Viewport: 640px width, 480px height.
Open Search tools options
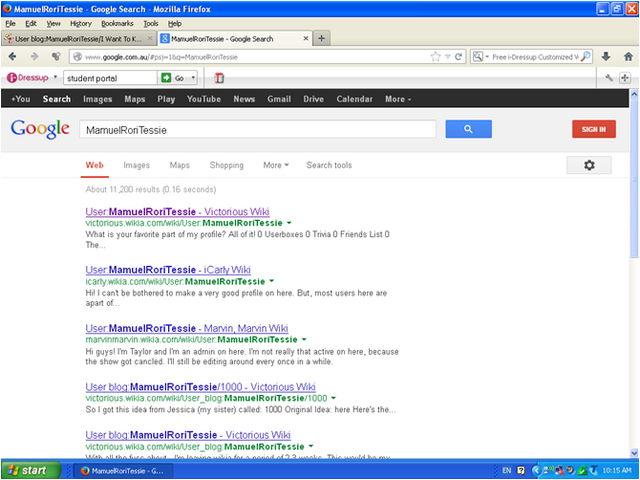(x=329, y=165)
